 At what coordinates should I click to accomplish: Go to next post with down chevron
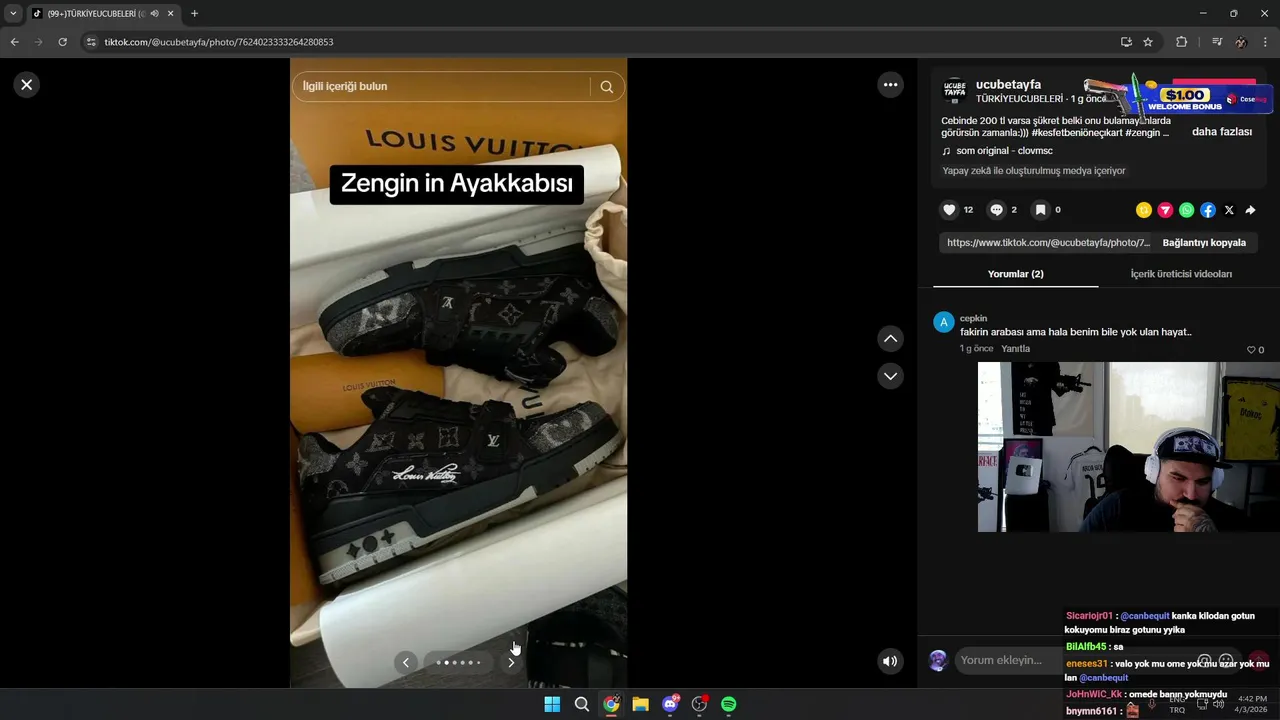coord(890,376)
